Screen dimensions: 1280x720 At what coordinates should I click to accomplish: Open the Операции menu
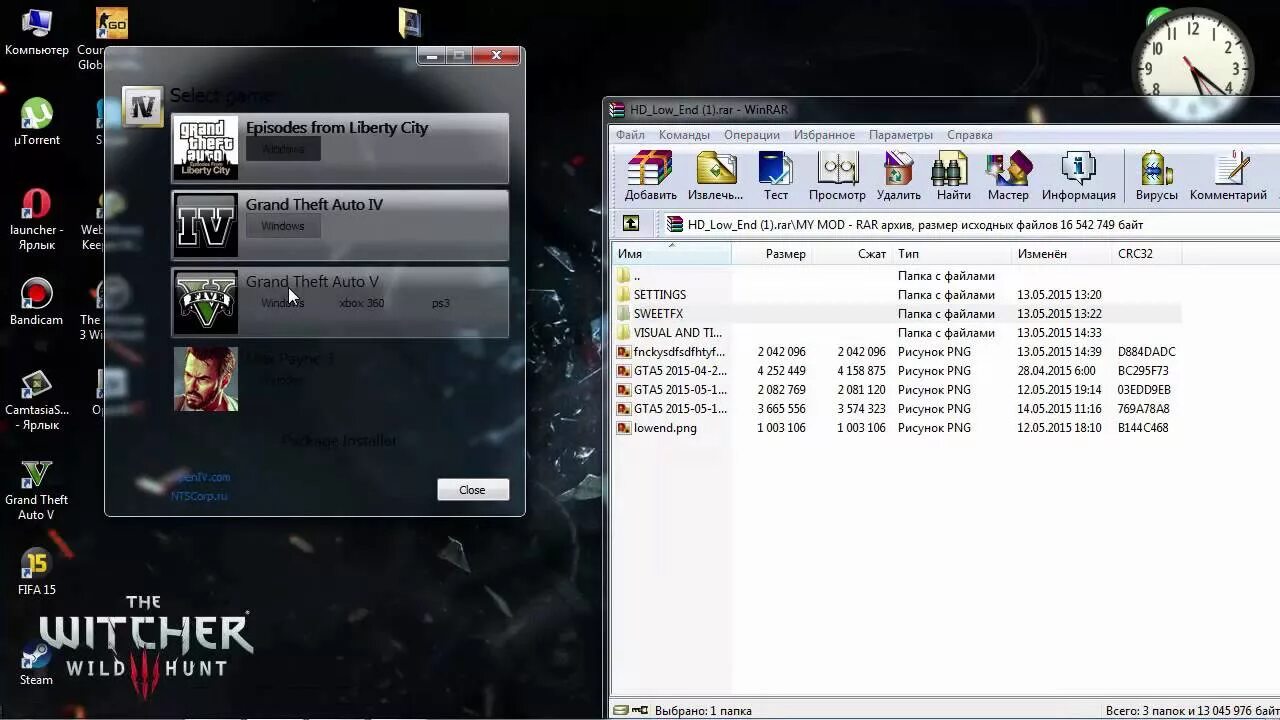[x=752, y=135]
